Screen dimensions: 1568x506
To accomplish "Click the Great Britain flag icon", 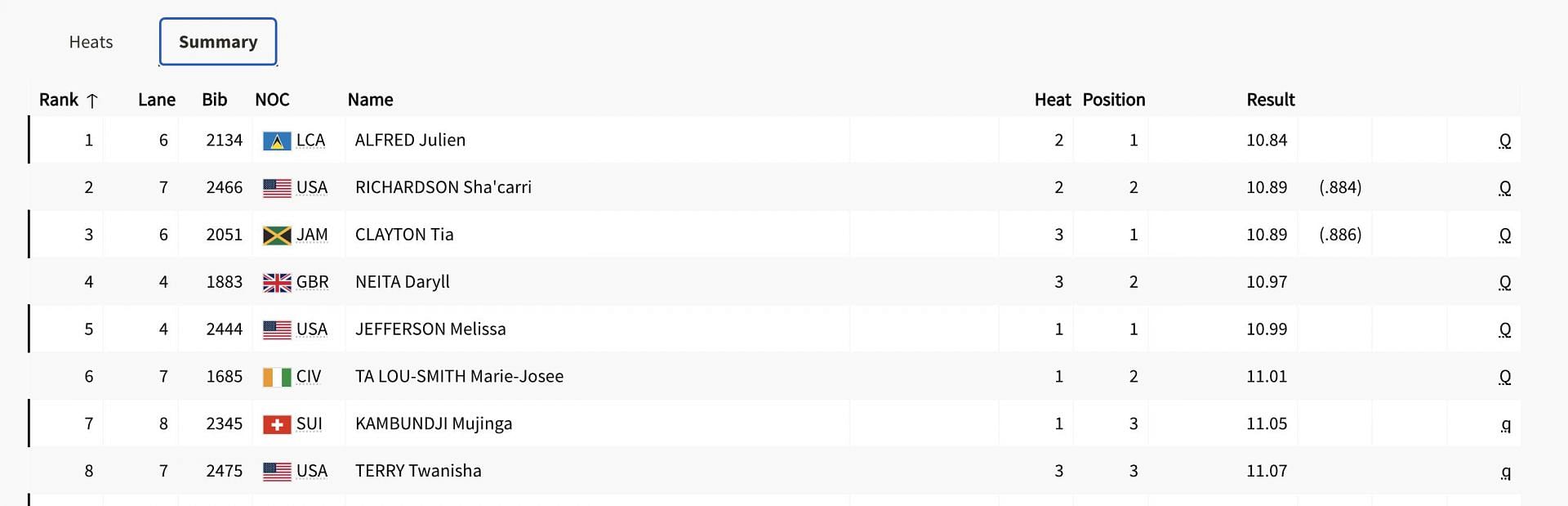I will (x=277, y=283).
